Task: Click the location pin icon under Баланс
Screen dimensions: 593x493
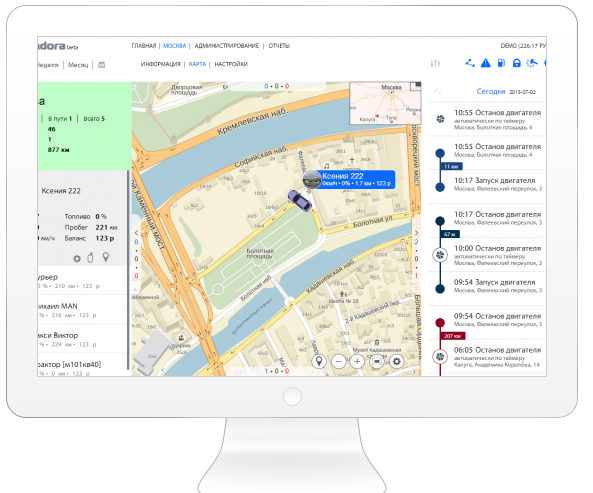Action: tap(106, 257)
